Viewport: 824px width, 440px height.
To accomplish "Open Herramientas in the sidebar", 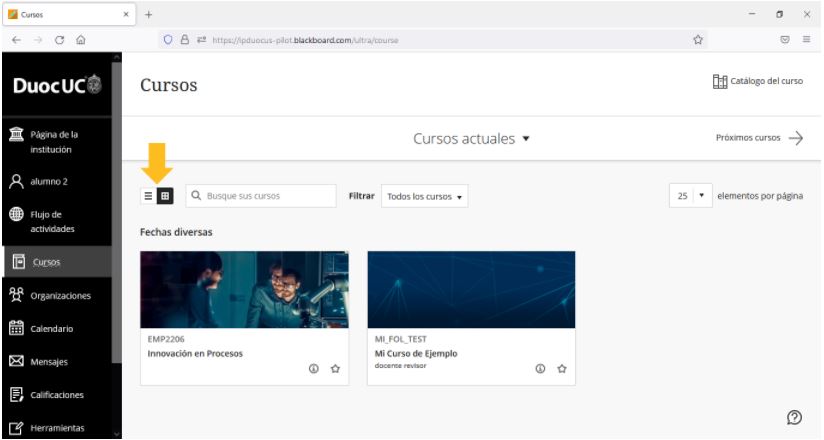I will [57, 428].
